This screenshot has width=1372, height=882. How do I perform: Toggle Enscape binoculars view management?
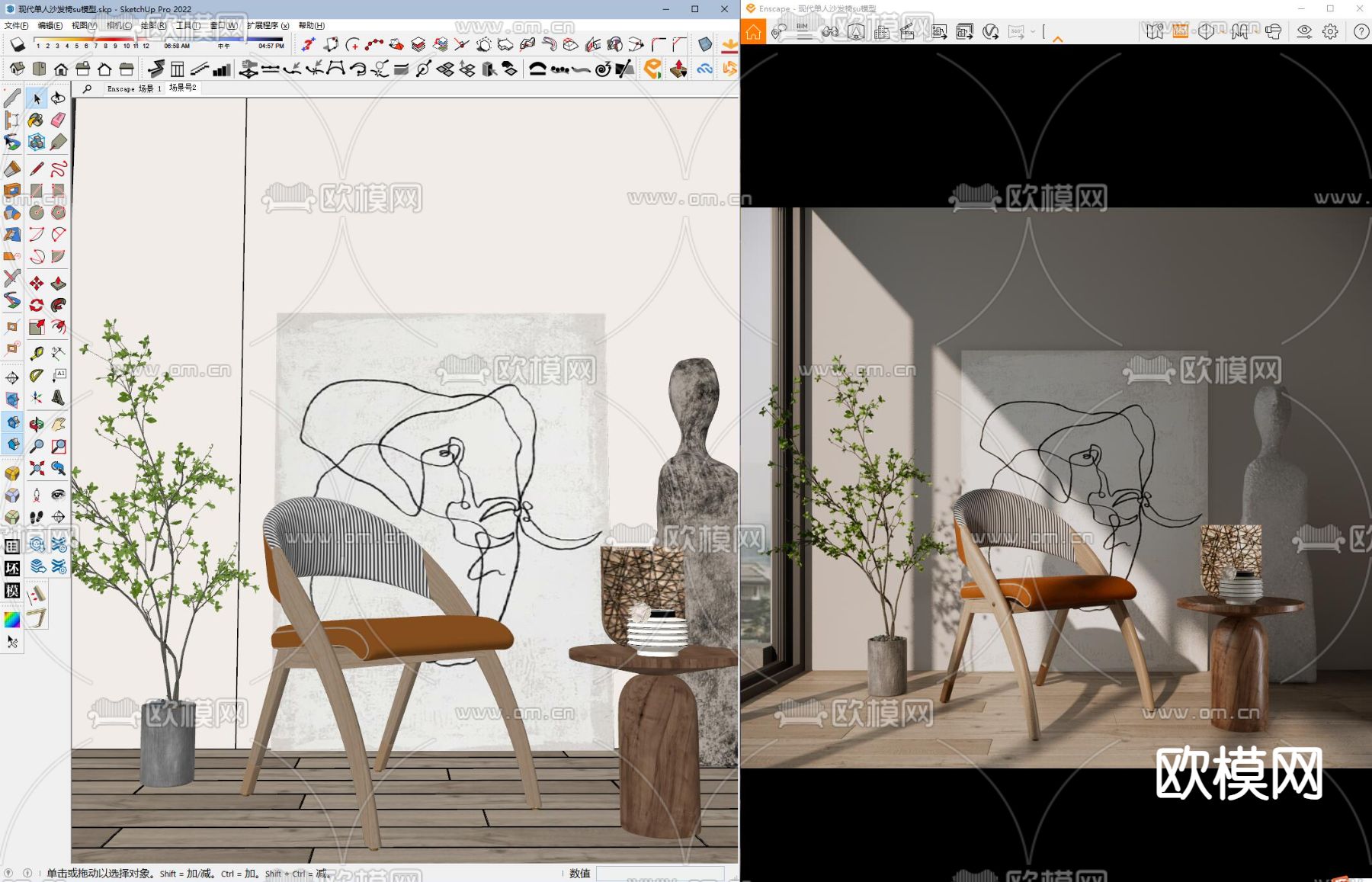tap(830, 31)
